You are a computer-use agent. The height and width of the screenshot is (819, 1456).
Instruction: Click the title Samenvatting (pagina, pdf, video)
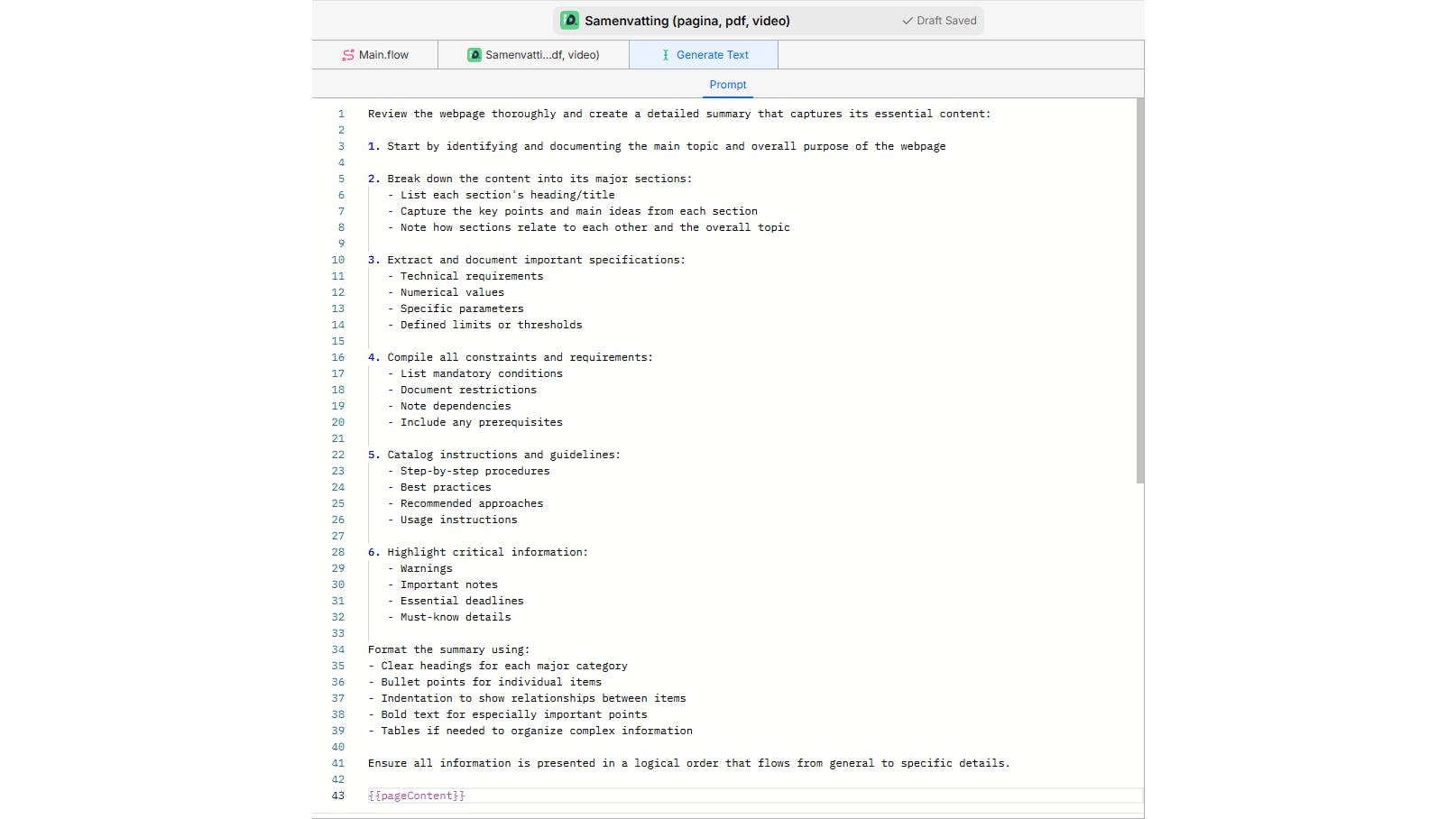[x=687, y=21]
